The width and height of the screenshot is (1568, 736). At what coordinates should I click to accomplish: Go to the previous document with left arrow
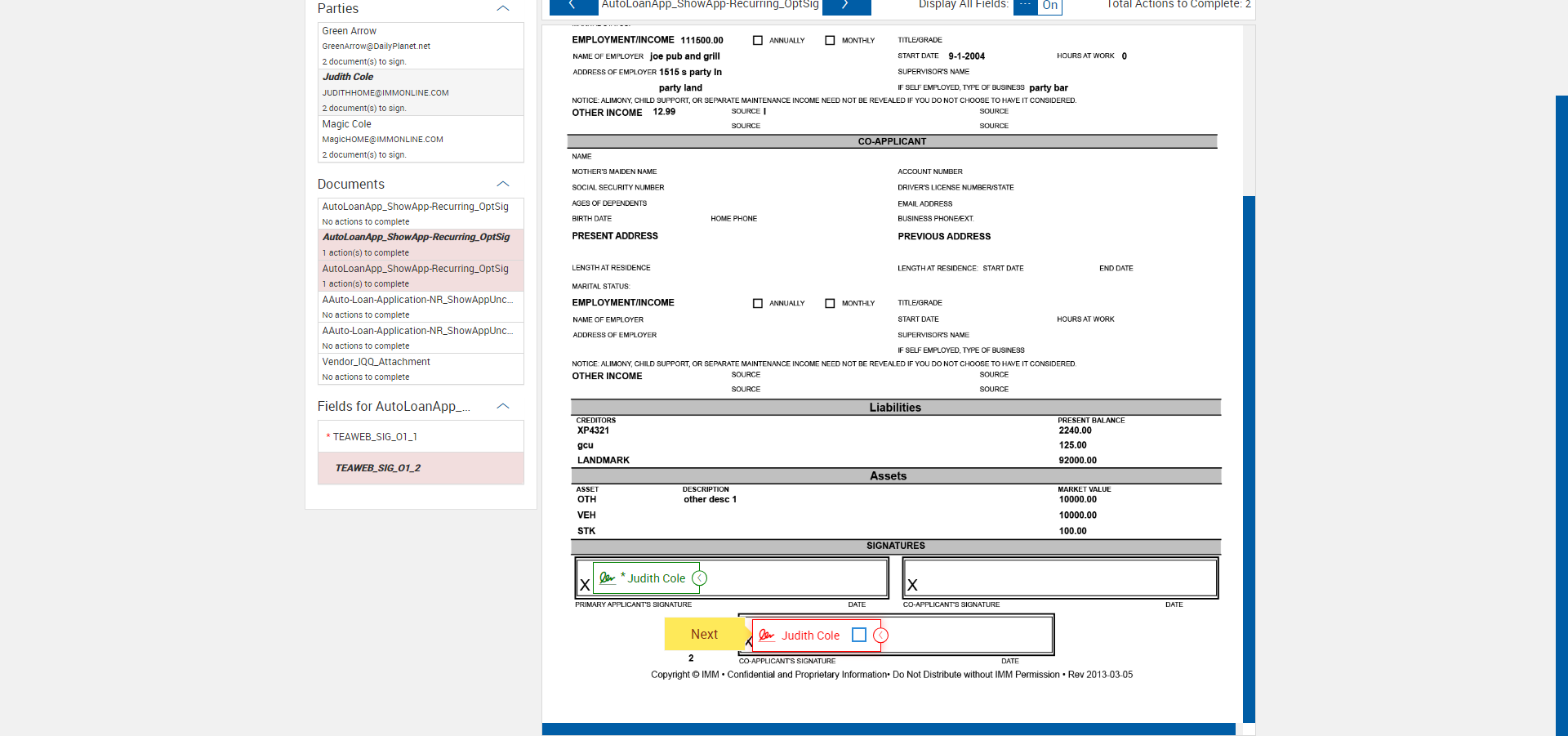(x=573, y=6)
